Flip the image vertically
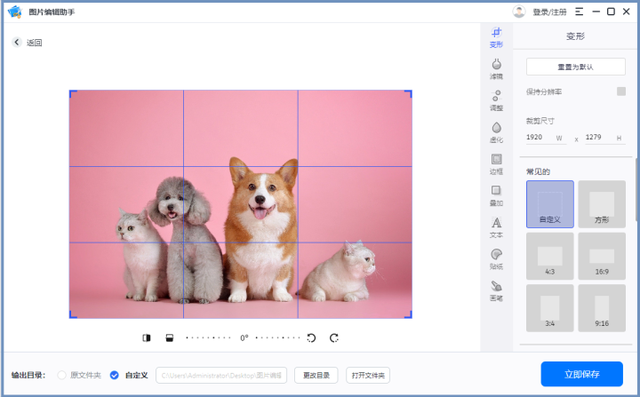The width and height of the screenshot is (640, 397). tap(169, 338)
